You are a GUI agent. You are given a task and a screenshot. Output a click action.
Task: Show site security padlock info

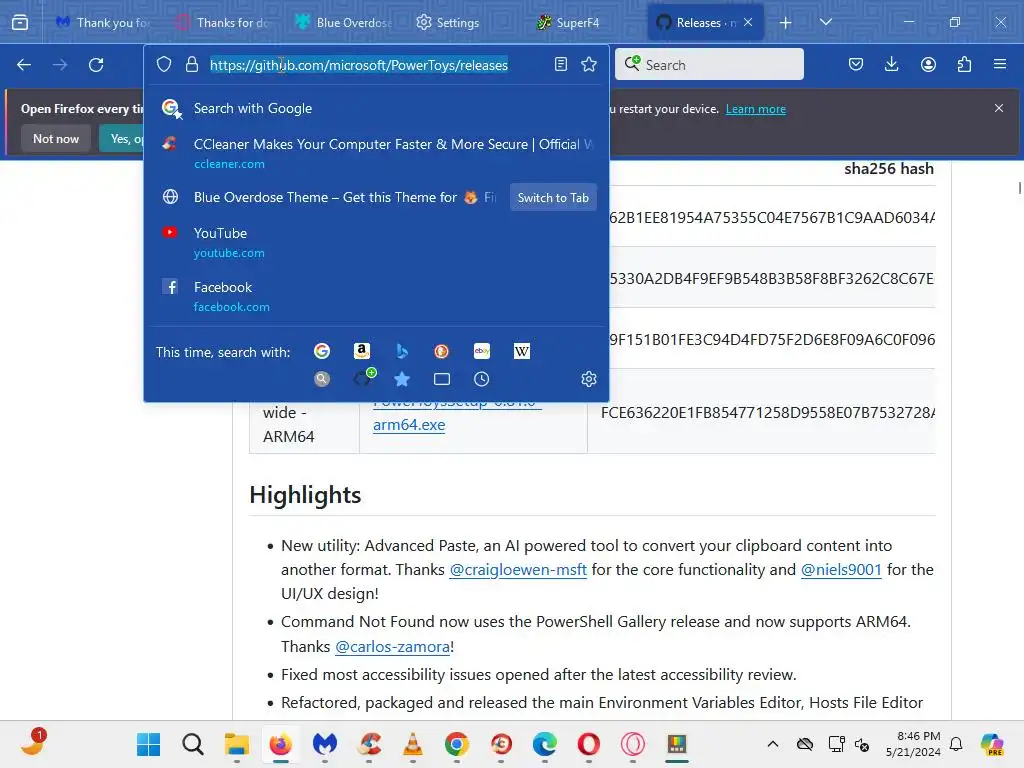[x=191, y=65]
